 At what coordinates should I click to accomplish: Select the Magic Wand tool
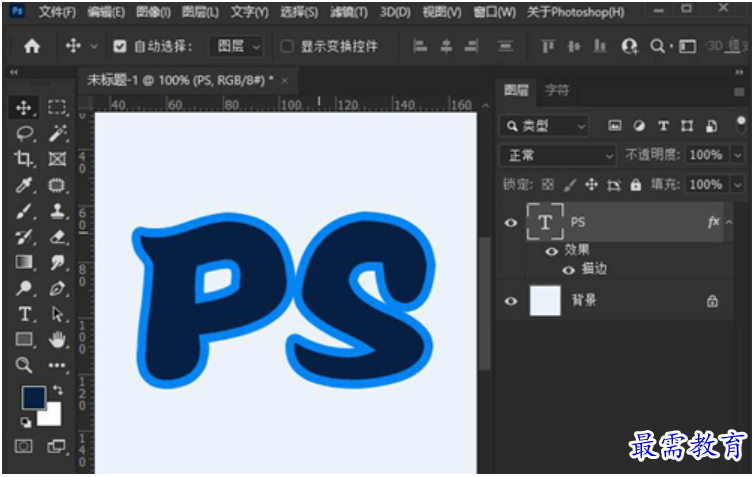(57, 134)
